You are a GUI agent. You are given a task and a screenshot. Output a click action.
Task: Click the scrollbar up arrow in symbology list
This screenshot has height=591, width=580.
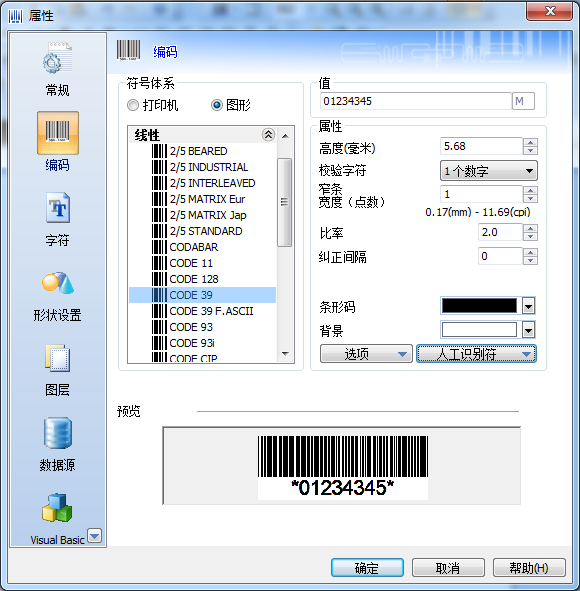[x=285, y=136]
